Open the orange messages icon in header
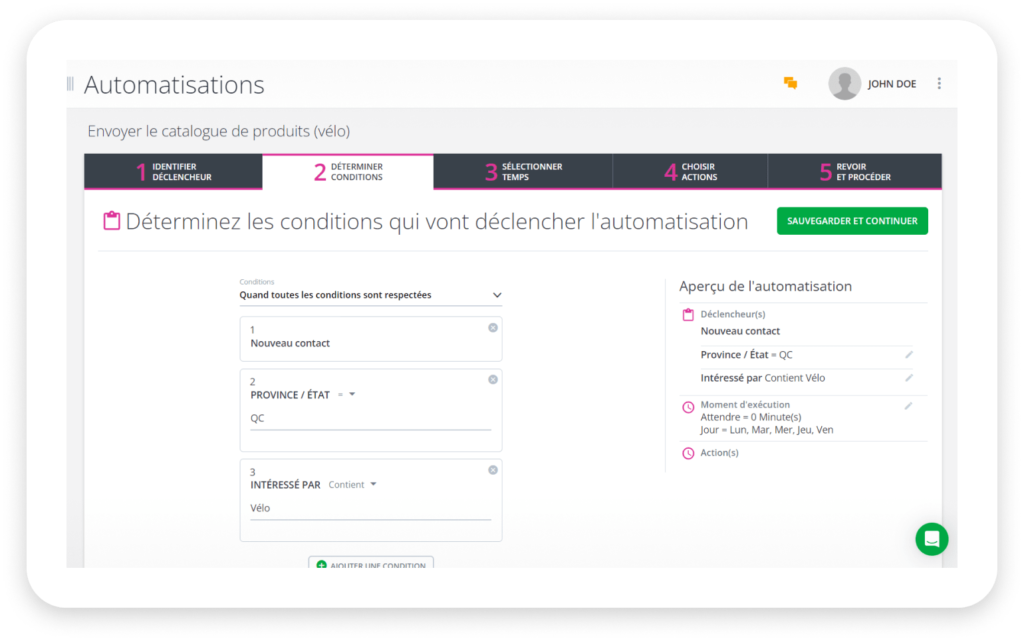This screenshot has height=641, width=1024. (x=790, y=84)
